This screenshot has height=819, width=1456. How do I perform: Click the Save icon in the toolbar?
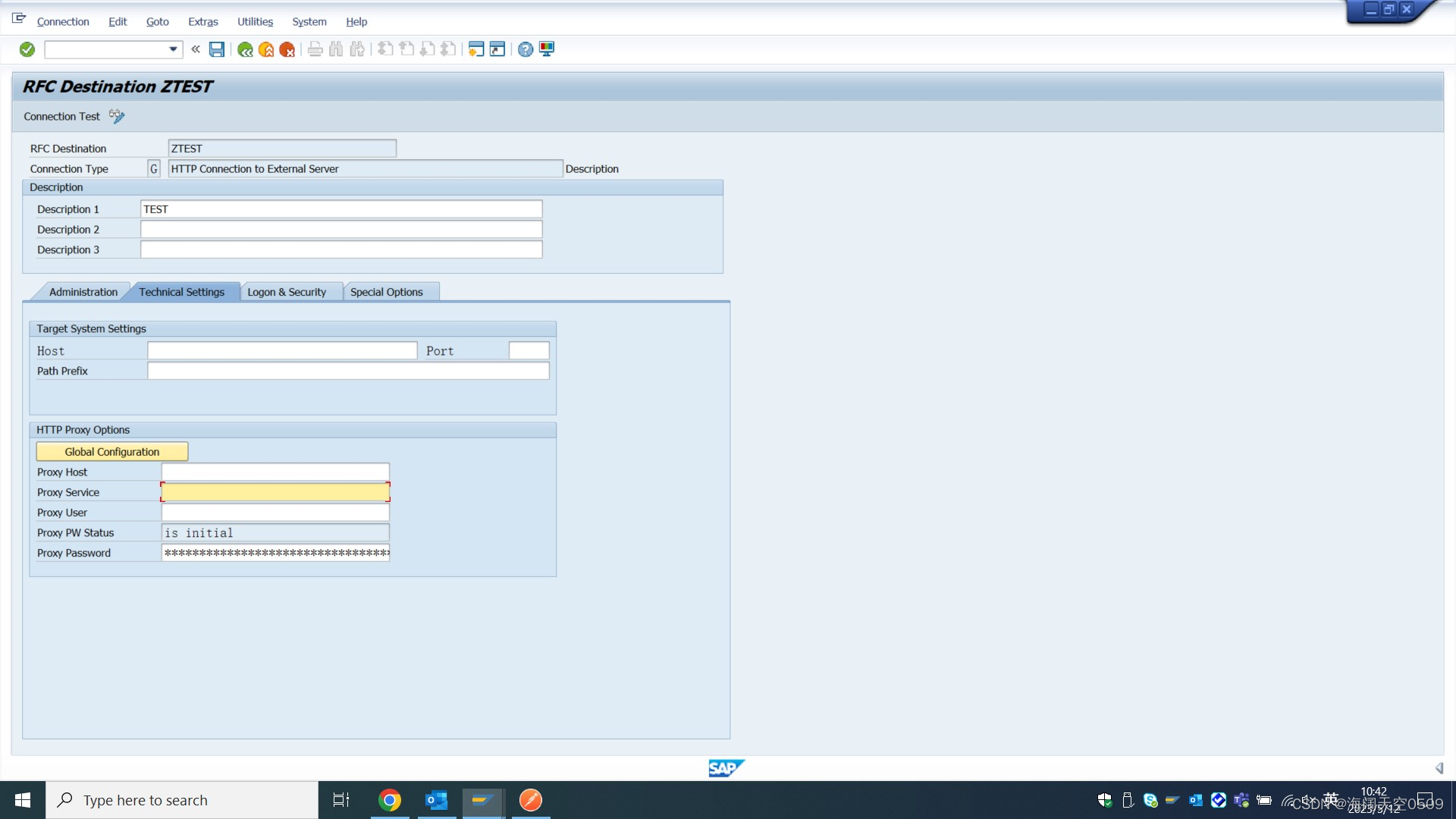[x=217, y=49]
